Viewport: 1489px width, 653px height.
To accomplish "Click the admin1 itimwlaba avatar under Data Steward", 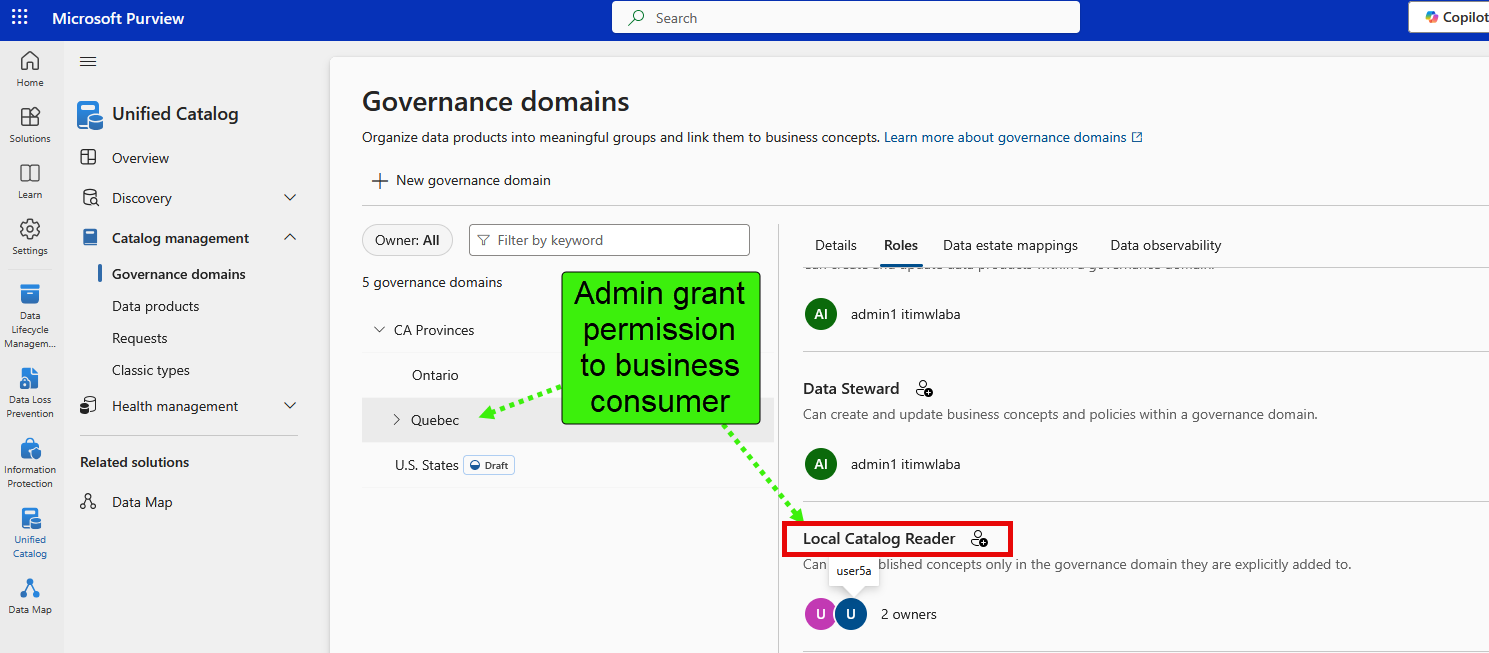I will [x=820, y=463].
